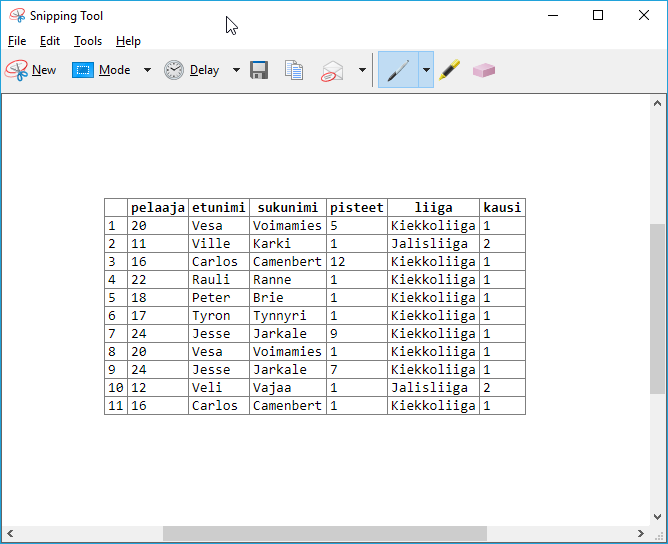Open the Edit menu
This screenshot has width=668, height=544.
point(50,41)
